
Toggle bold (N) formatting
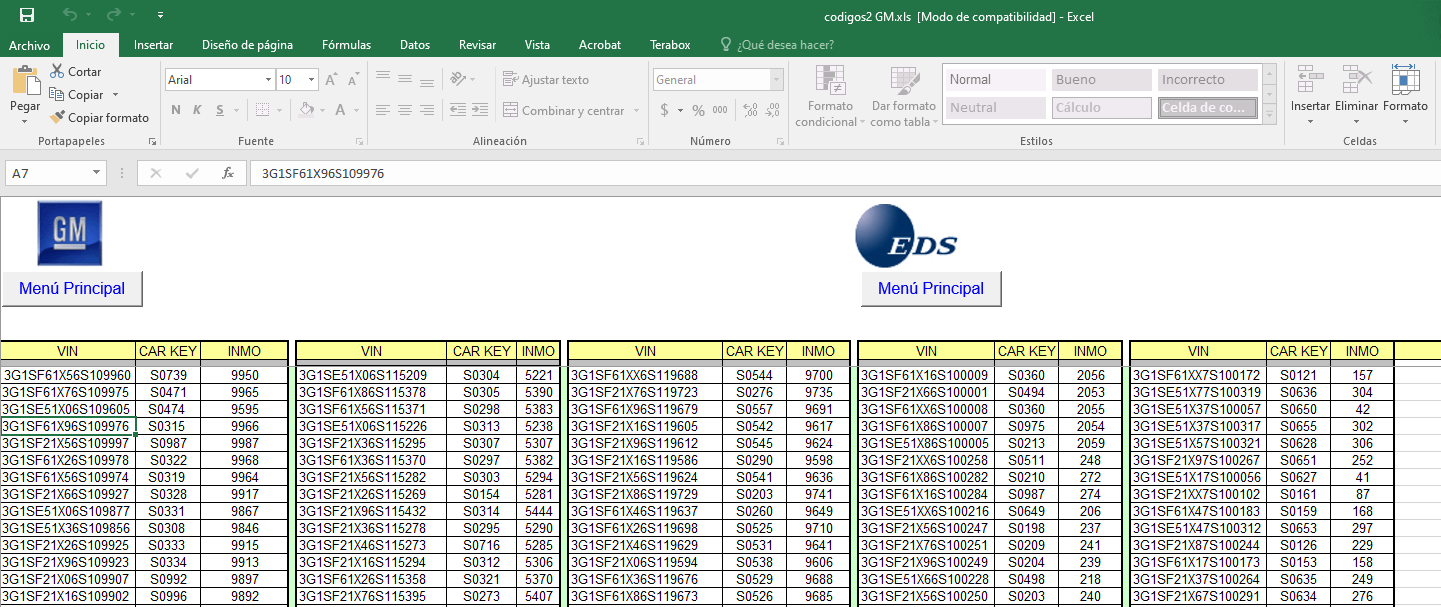pyautogui.click(x=176, y=110)
